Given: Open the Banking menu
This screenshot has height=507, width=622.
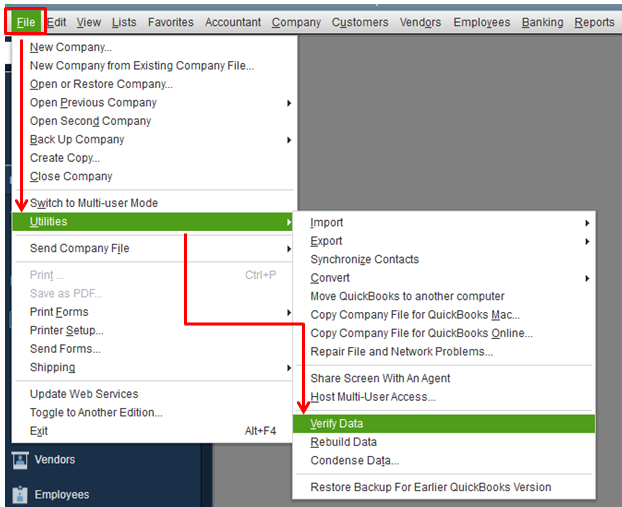Looking at the screenshot, I should [542, 22].
